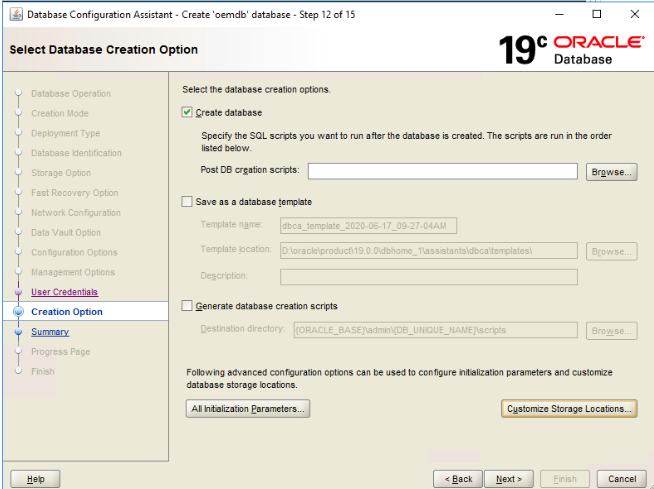654x489 pixels.
Task: Click the Creation Option step bullet icon
Action: (18, 312)
